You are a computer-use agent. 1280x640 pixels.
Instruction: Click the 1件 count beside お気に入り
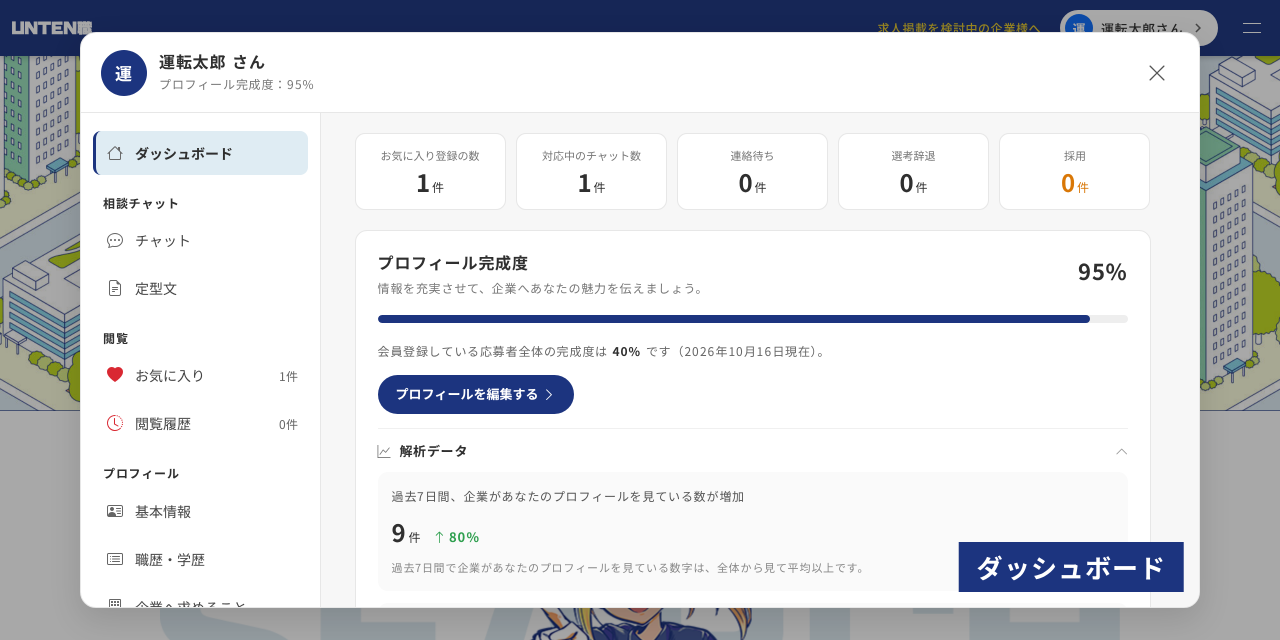[x=288, y=376]
